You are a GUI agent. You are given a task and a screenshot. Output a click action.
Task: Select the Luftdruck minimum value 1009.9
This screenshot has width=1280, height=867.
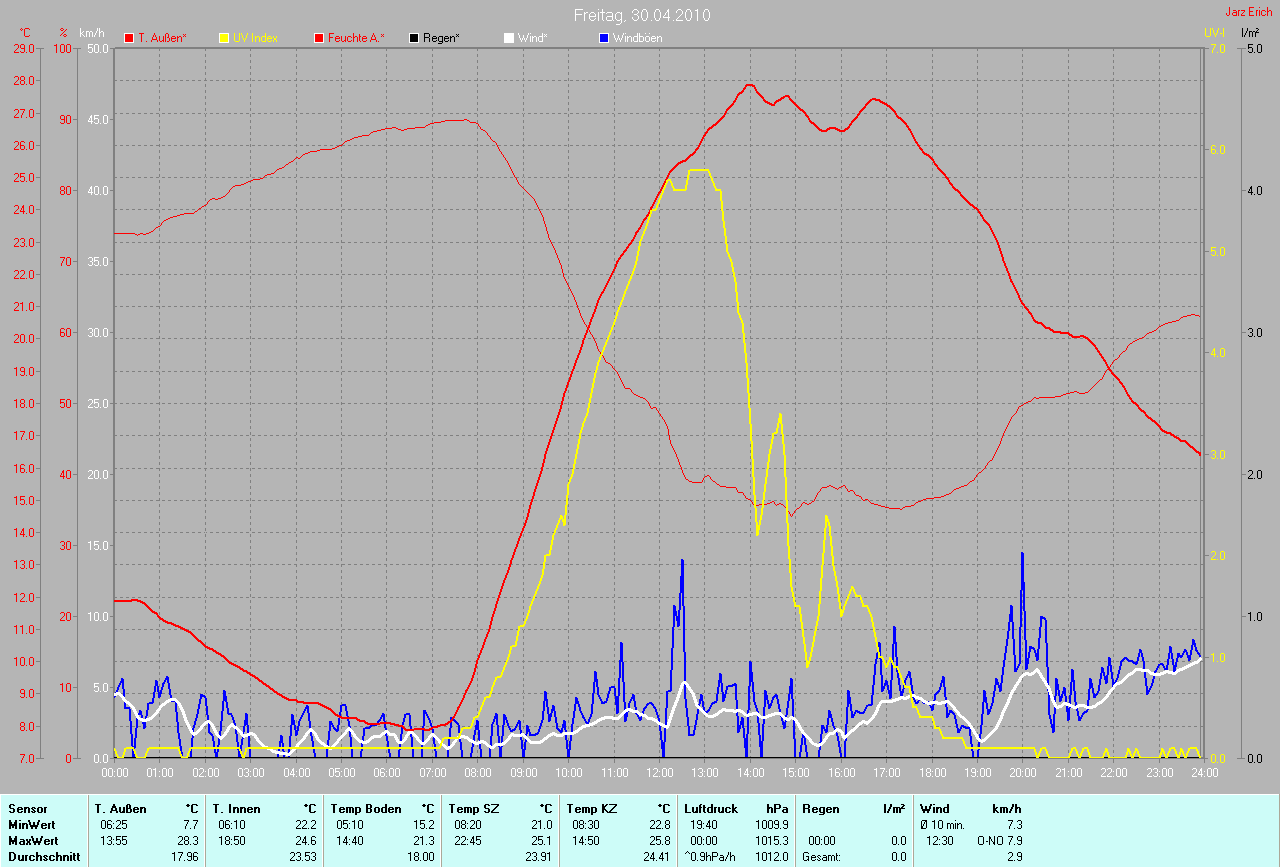pos(772,824)
